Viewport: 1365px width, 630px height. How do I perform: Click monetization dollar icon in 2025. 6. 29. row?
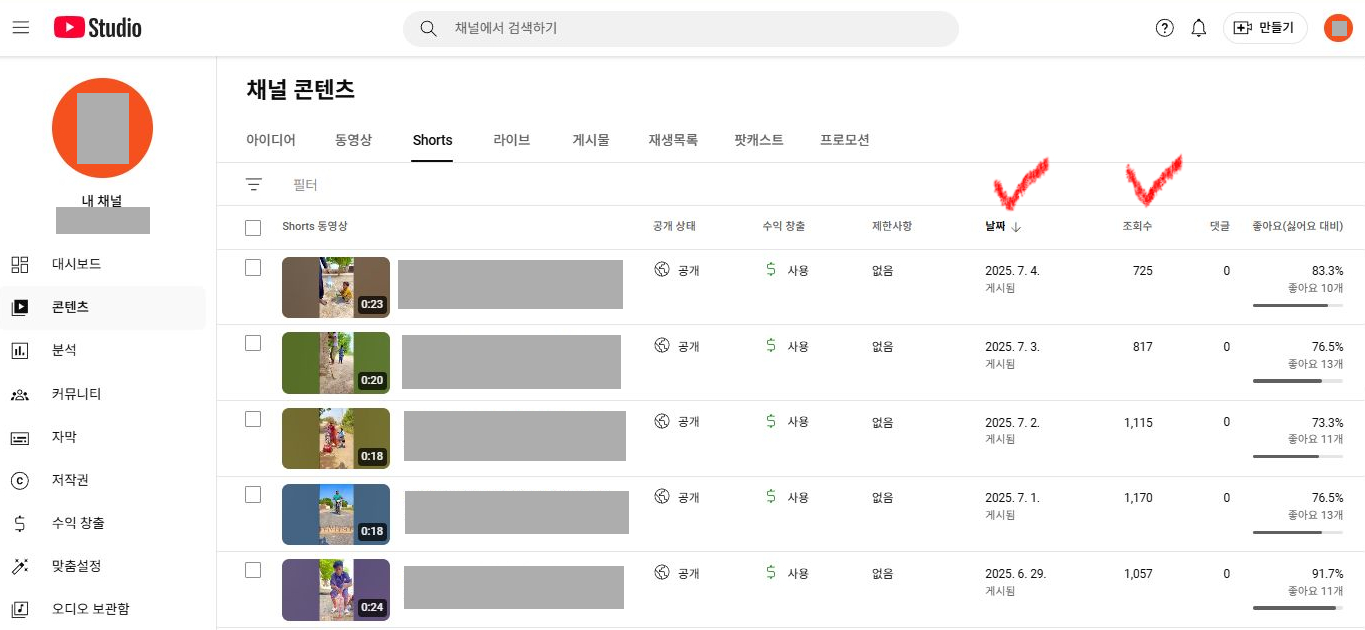pyautogui.click(x=770, y=572)
